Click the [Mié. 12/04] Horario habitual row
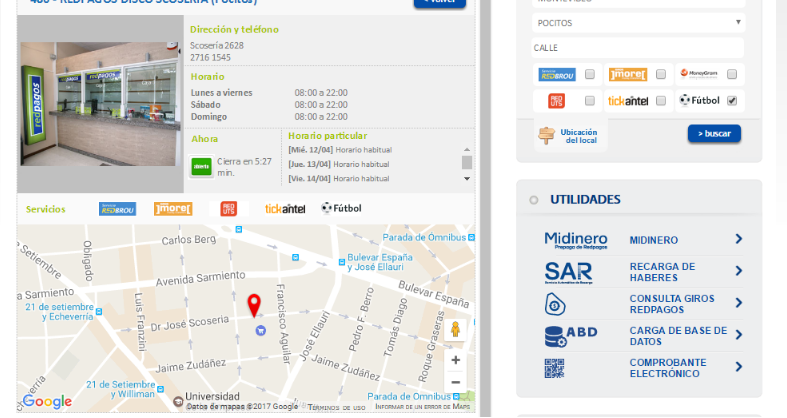Image resolution: width=787 pixels, height=418 pixels. pyautogui.click(x=340, y=150)
